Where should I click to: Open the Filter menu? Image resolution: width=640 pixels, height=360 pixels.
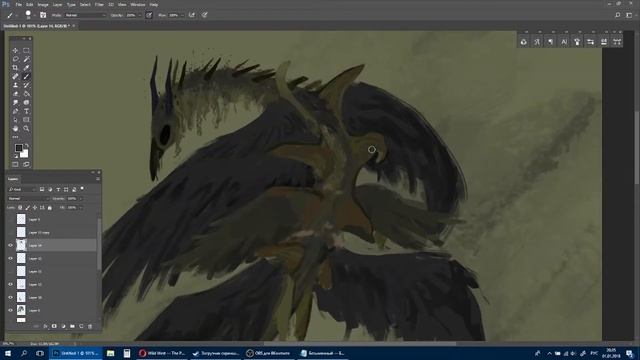tap(99, 4)
